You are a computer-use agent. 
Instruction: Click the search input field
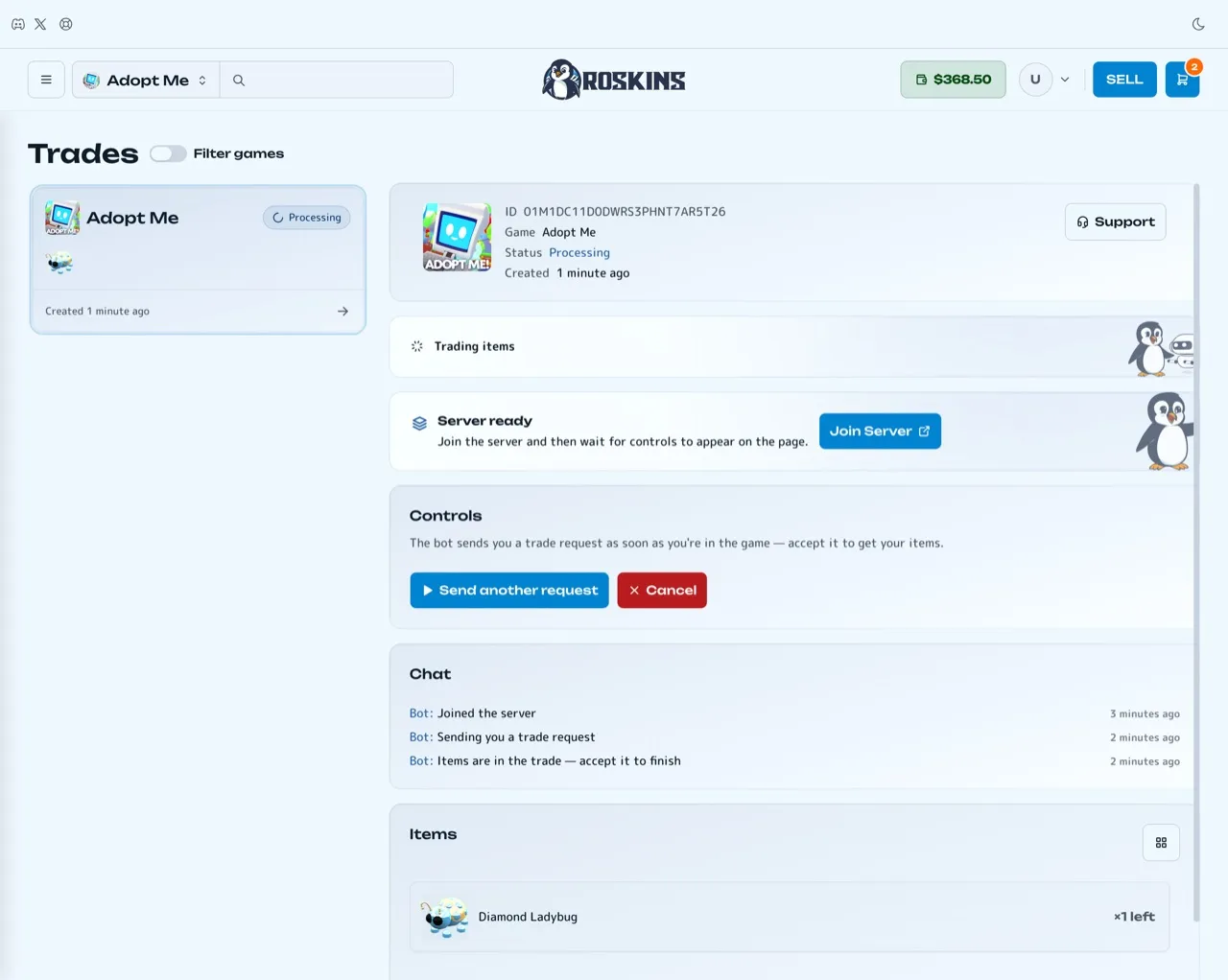347,80
